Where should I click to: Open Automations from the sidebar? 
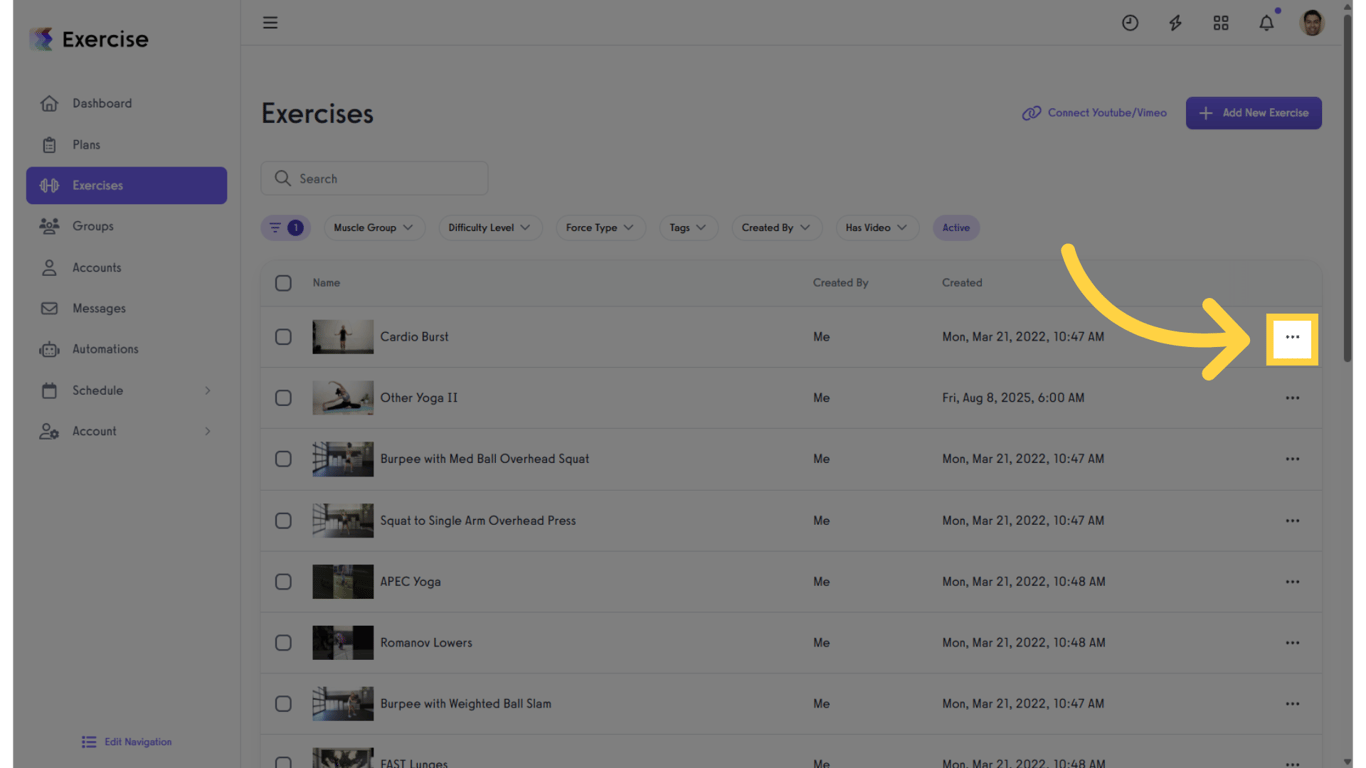pos(105,349)
